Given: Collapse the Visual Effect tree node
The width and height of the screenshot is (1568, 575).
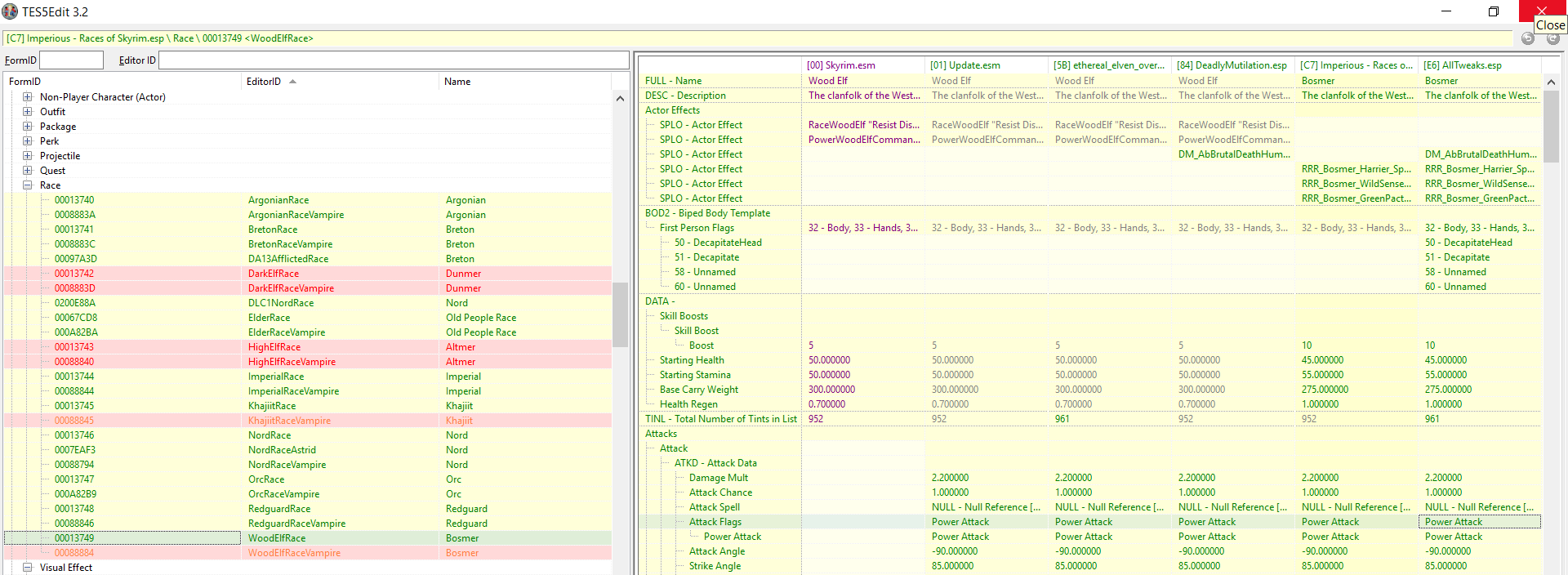Looking at the screenshot, I should (x=27, y=568).
